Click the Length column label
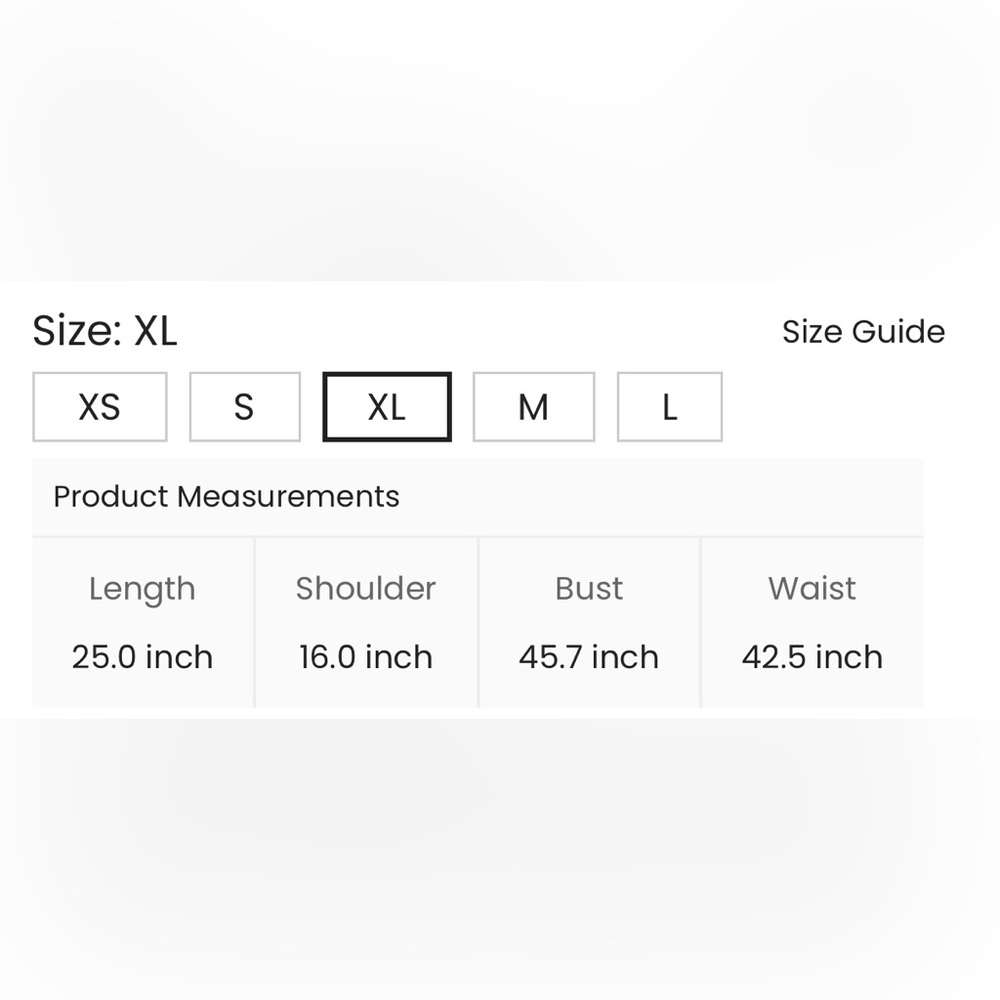Image resolution: width=1000 pixels, height=1000 pixels. (142, 589)
